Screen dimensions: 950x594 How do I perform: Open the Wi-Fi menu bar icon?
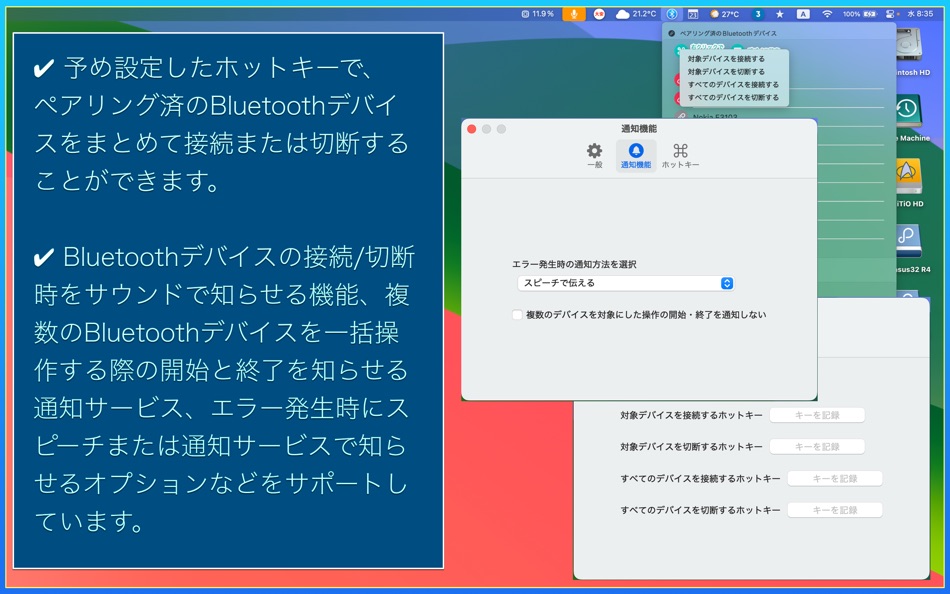[x=827, y=14]
